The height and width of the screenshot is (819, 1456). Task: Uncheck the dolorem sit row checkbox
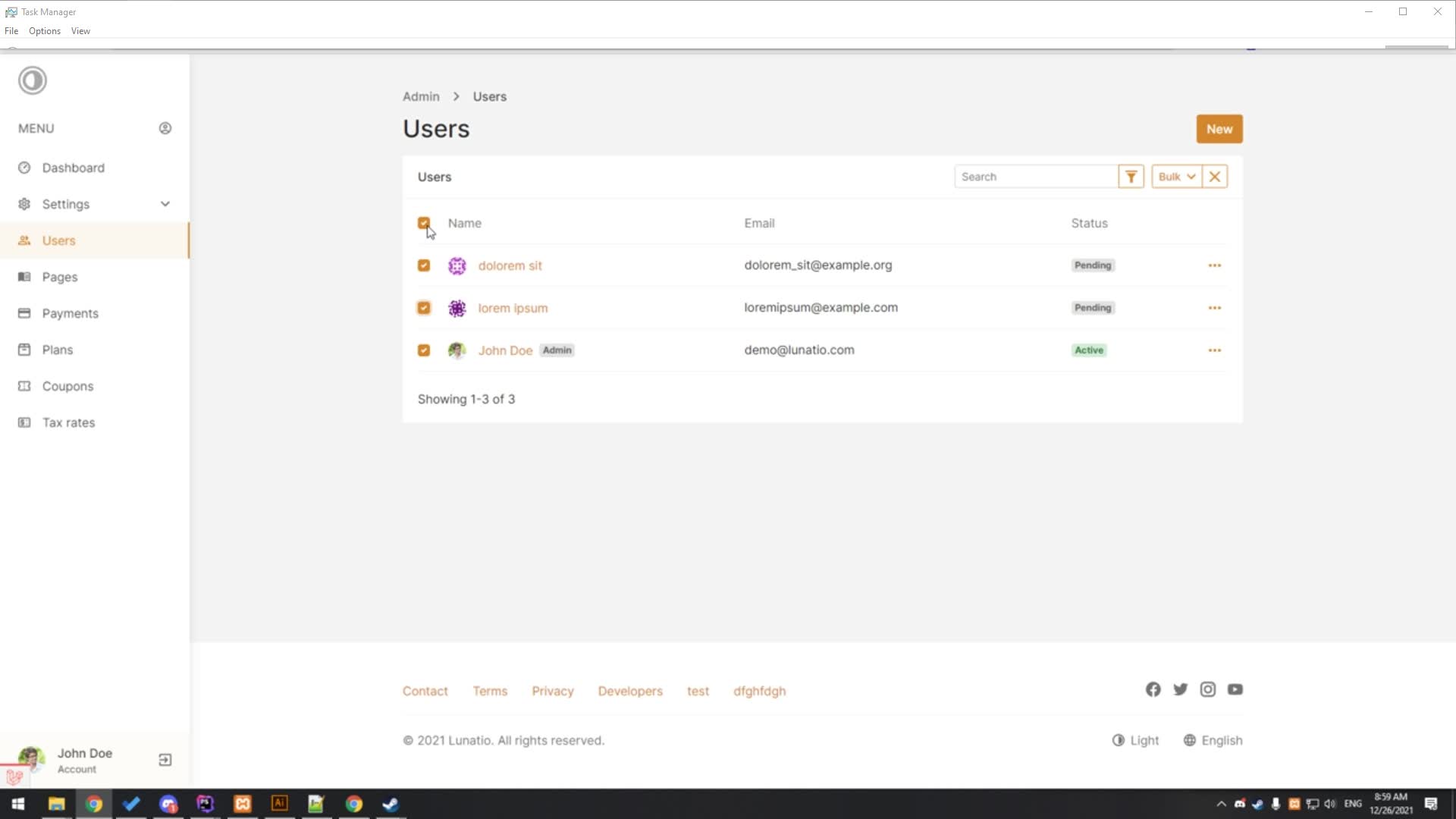[424, 265]
